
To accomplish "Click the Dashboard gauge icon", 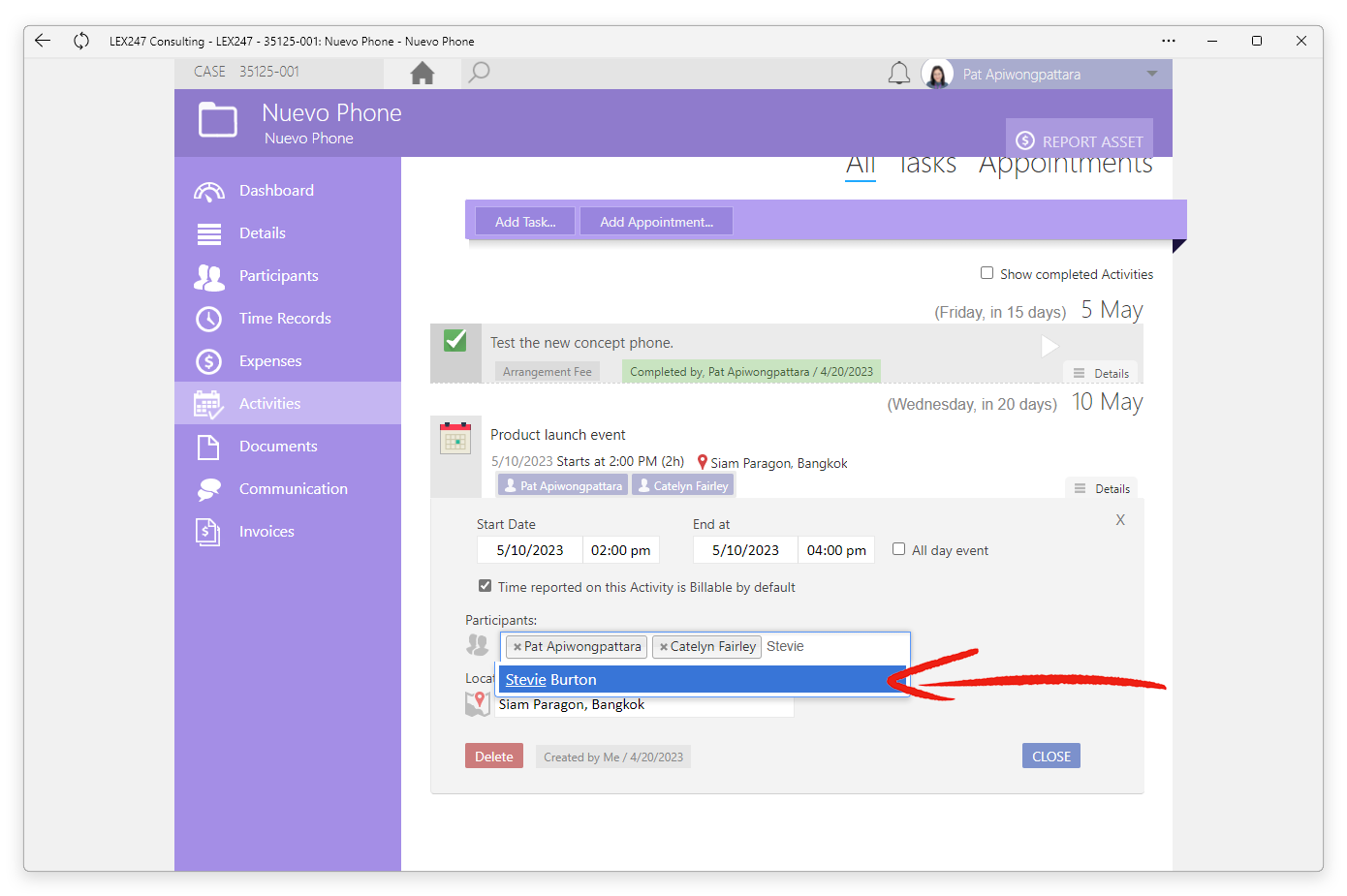I will tap(209, 191).
